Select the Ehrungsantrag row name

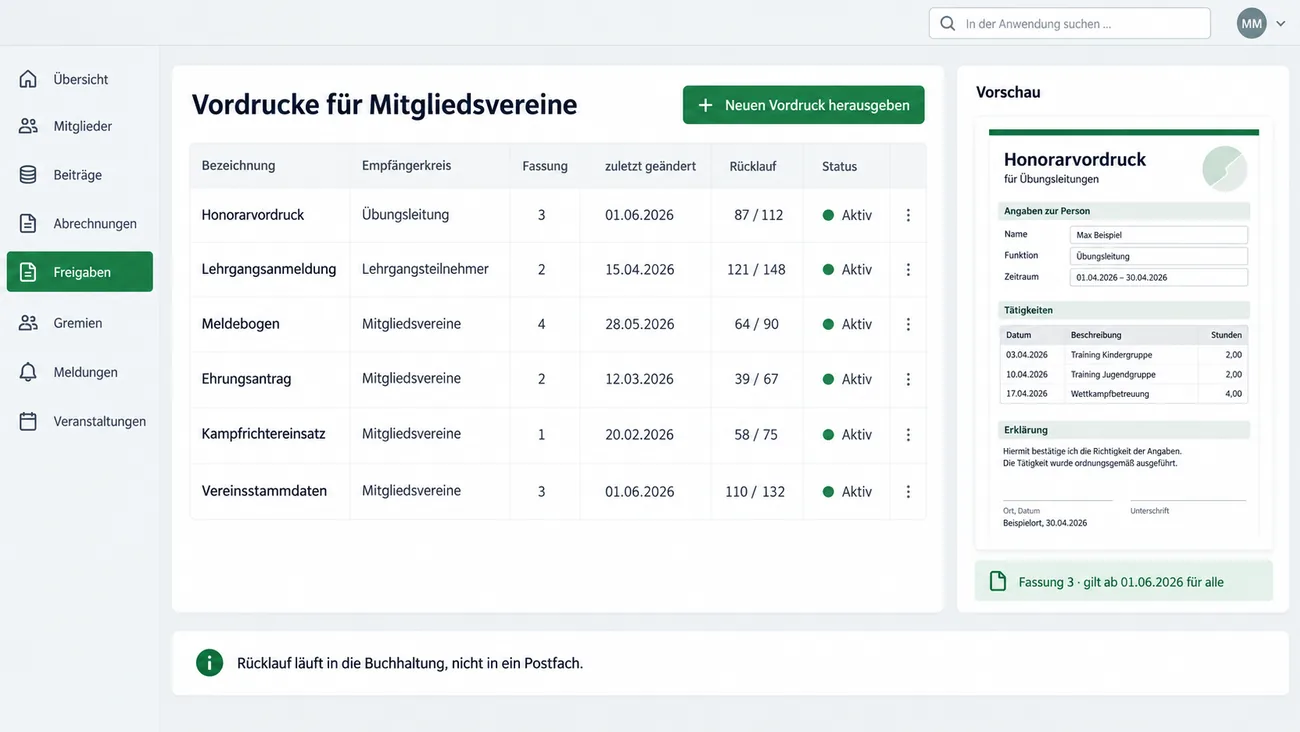pyautogui.click(x=246, y=380)
